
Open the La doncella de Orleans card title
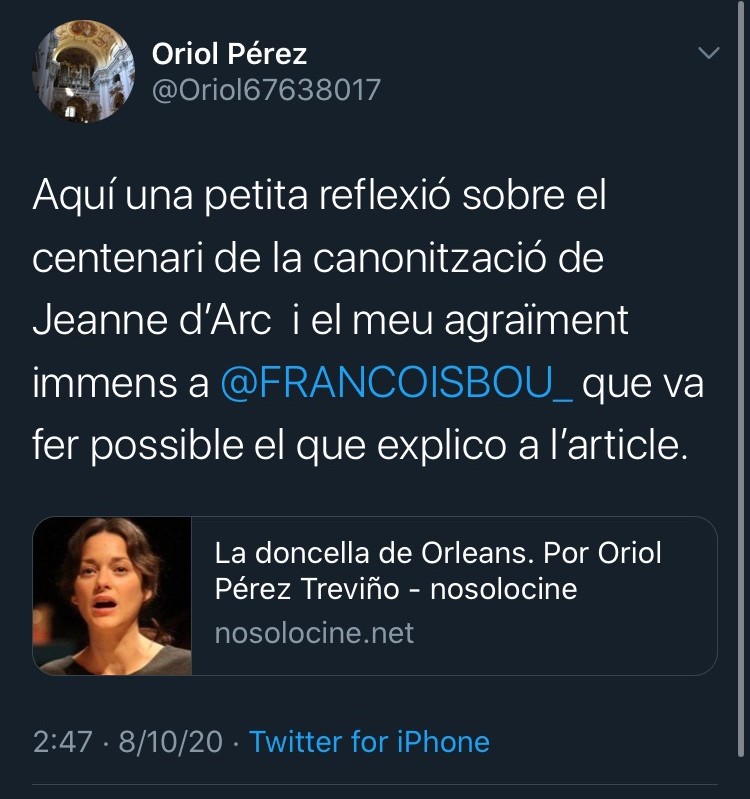[438, 571]
